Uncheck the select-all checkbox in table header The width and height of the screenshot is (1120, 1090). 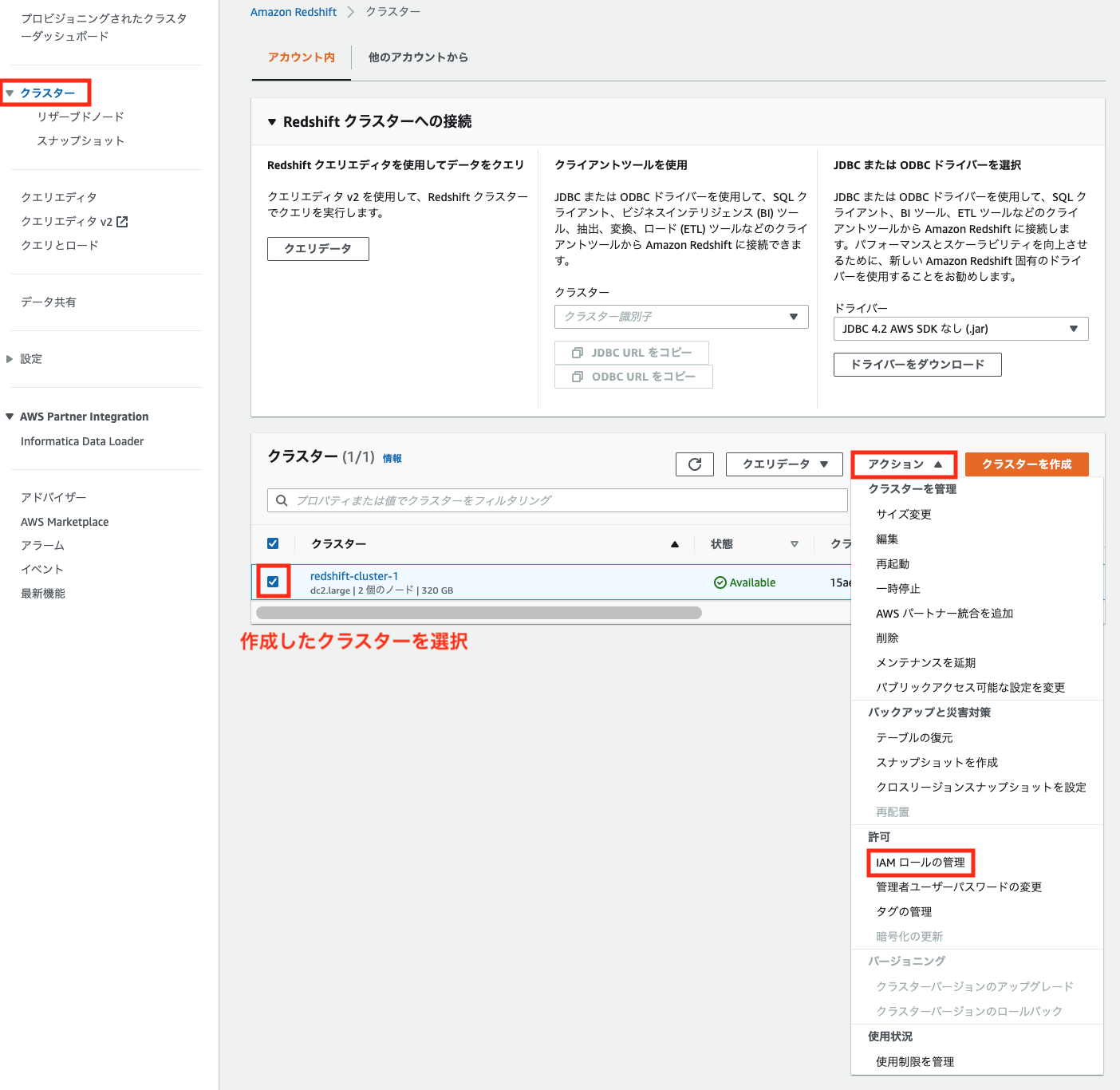[273, 543]
